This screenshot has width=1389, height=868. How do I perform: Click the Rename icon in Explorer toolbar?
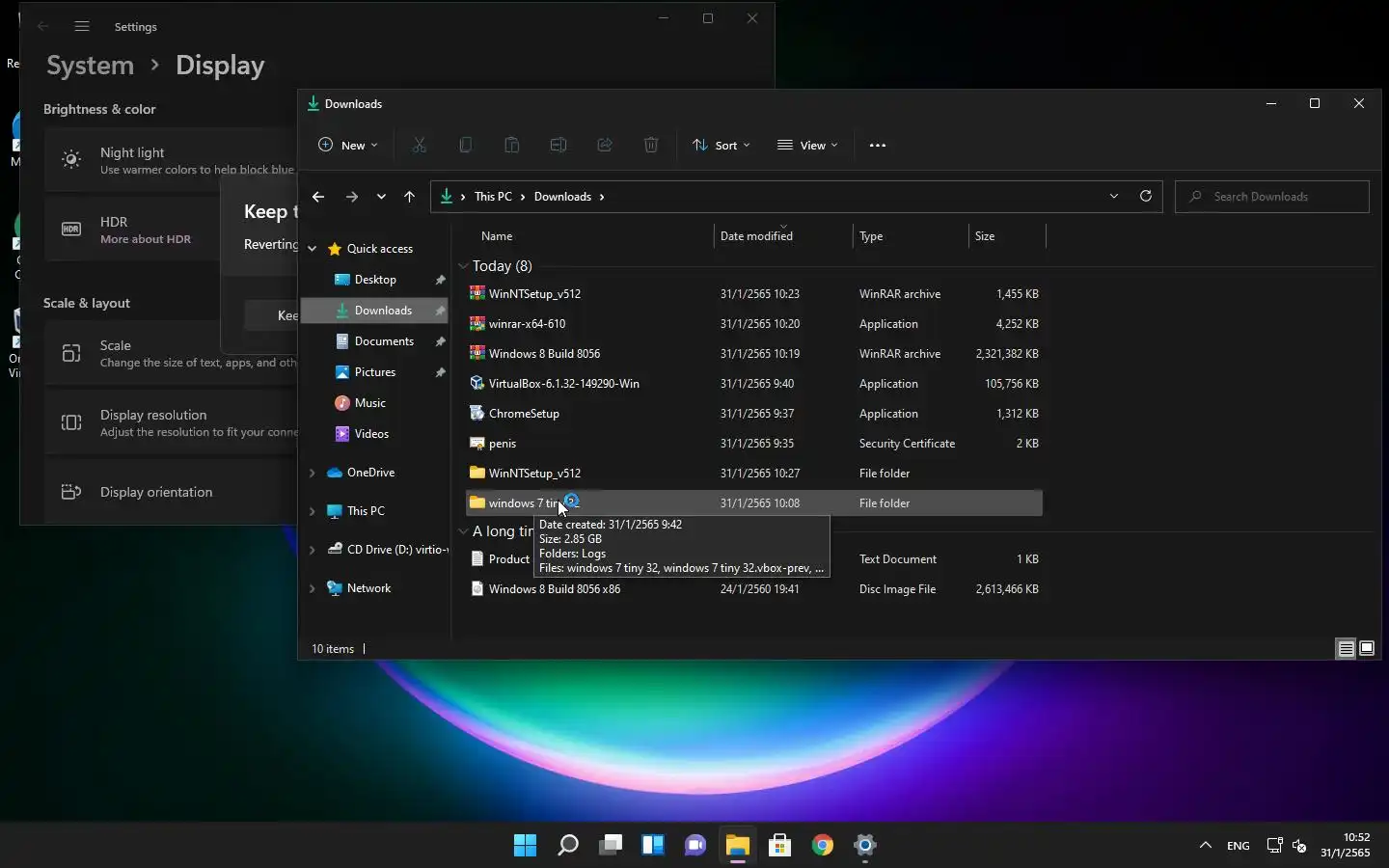point(558,145)
